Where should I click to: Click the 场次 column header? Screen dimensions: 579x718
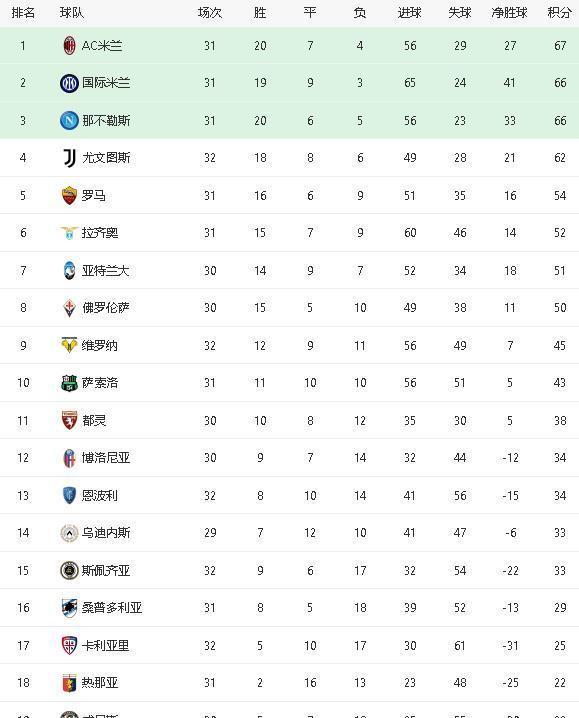pos(210,13)
